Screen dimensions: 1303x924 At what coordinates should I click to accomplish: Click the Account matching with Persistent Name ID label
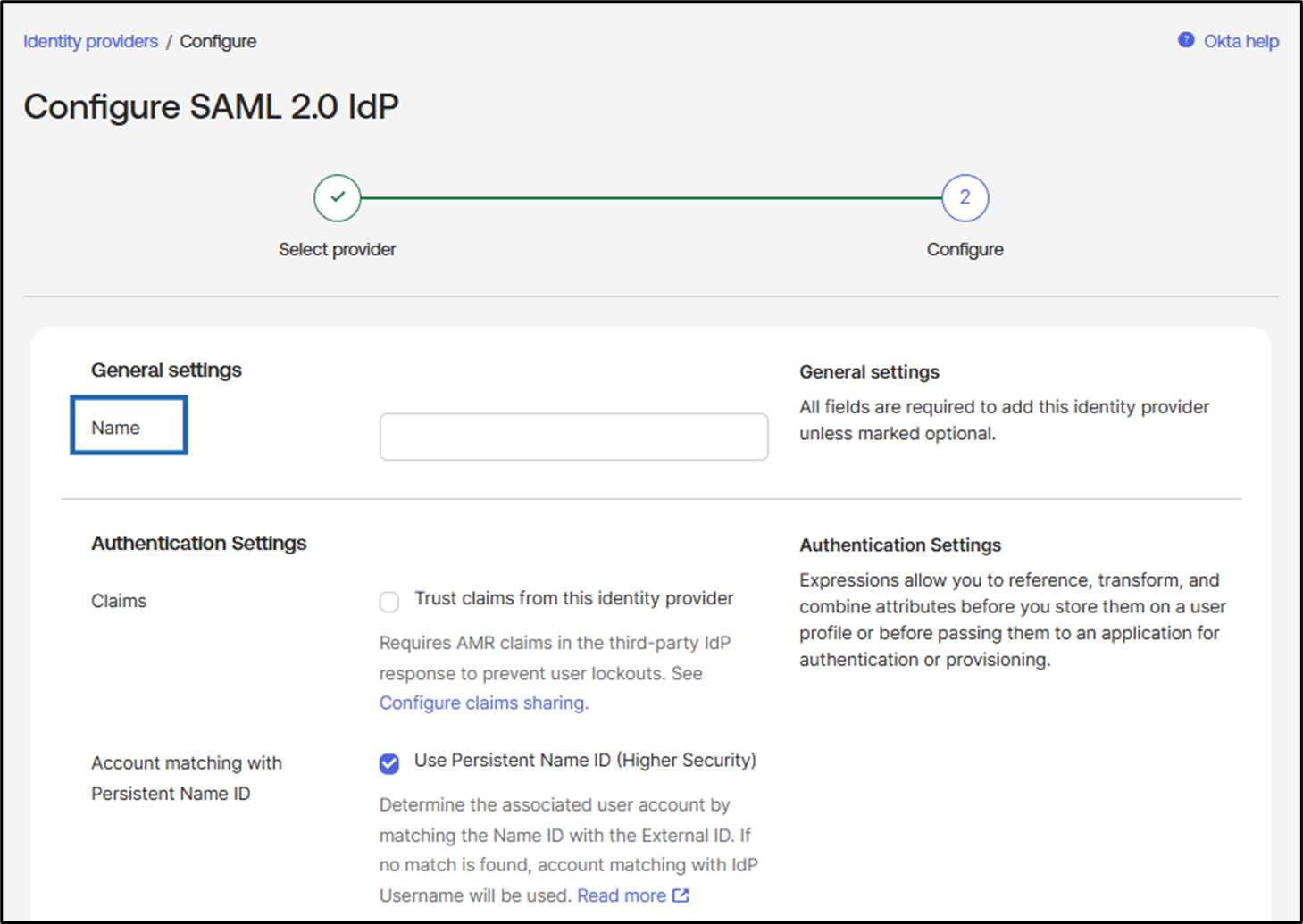point(187,778)
